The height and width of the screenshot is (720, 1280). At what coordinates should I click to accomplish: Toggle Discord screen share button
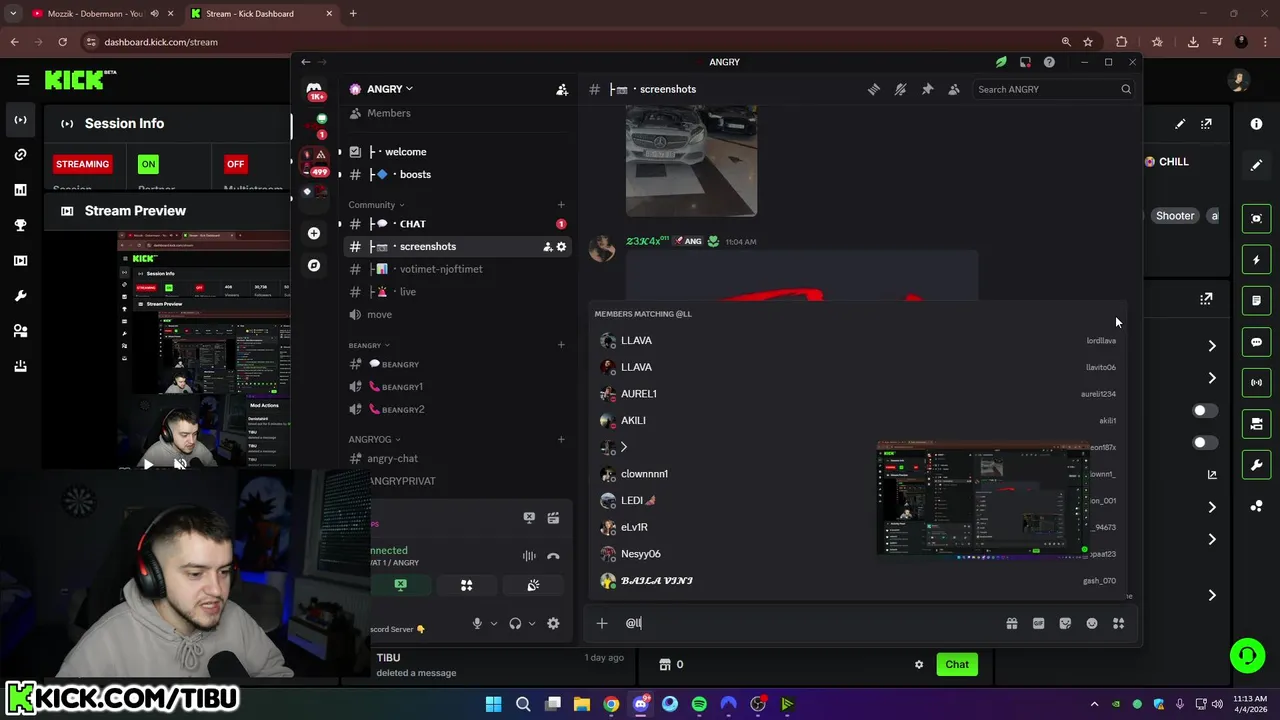pyautogui.click(x=401, y=585)
